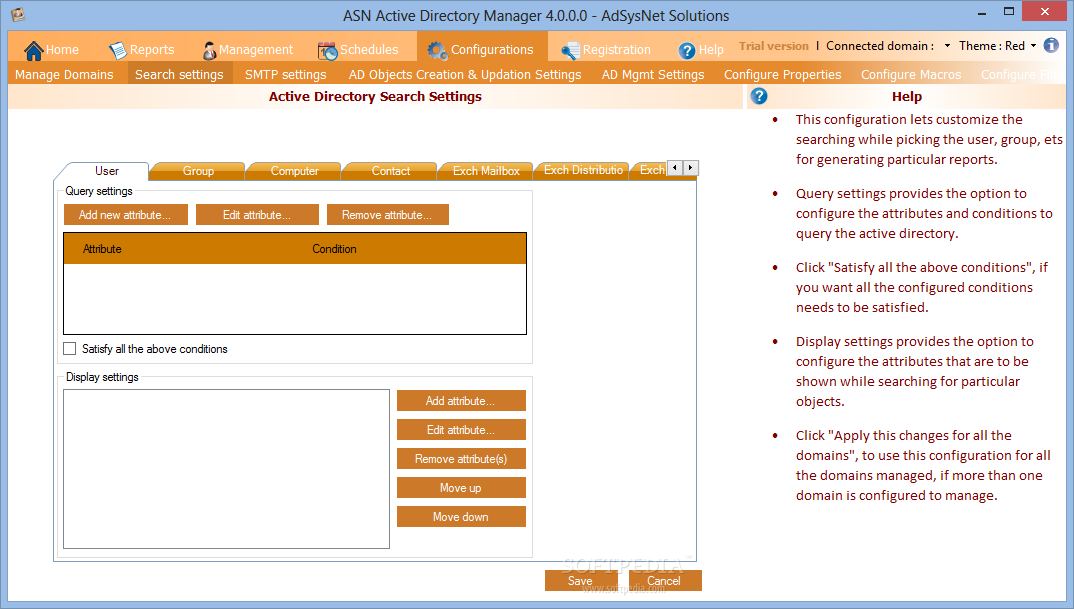The image size is (1074, 609).
Task: Click Add attribute in Display settings
Action: coord(461,401)
